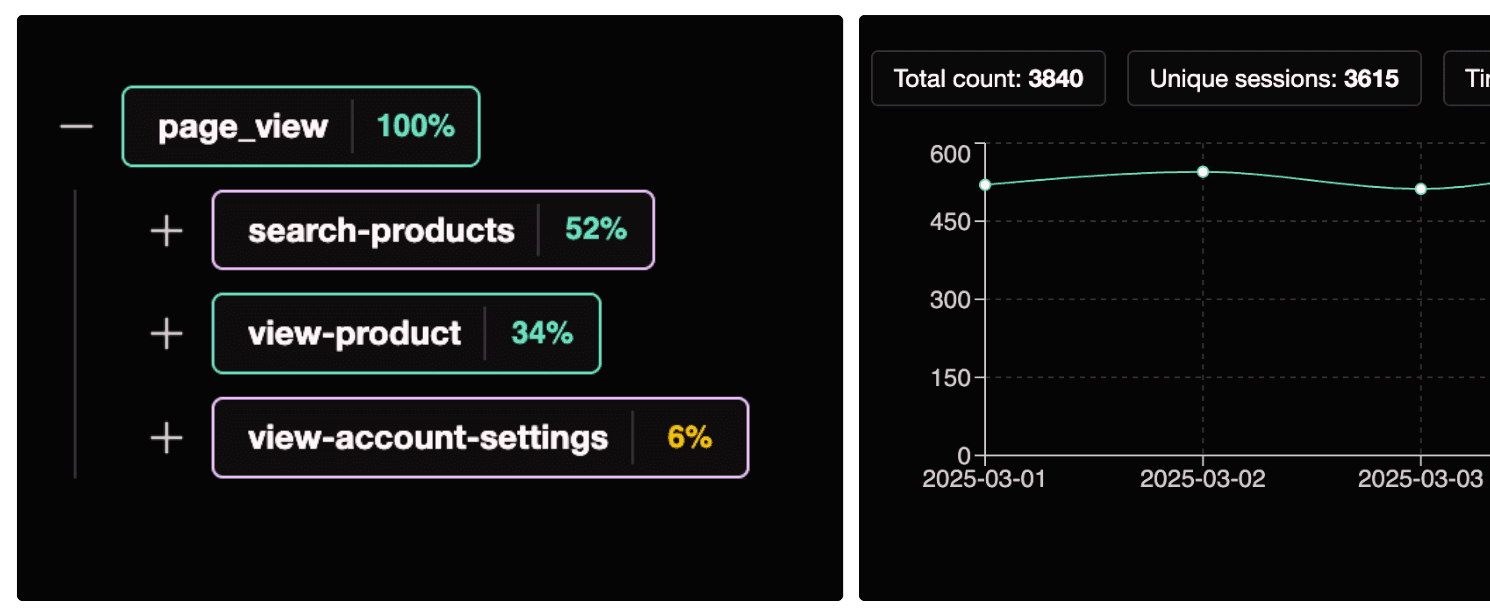Click the 34% value on view-product
The width and height of the screenshot is (1490, 616).
(542, 334)
